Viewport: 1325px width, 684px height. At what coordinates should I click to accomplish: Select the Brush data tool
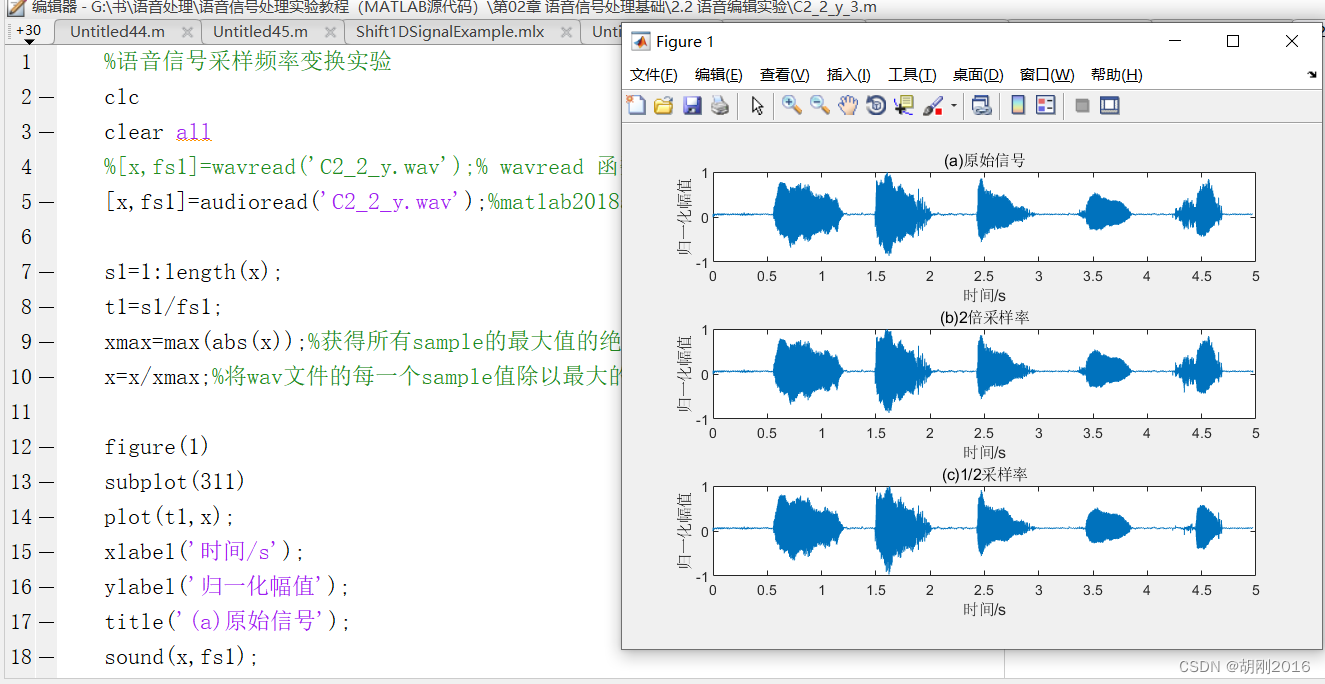932,105
